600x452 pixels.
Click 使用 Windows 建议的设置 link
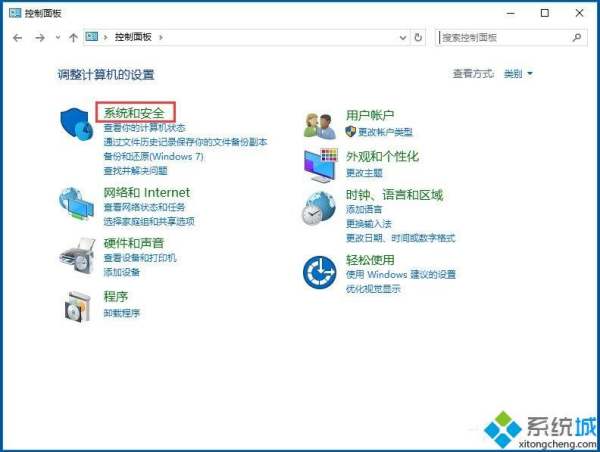tap(401, 274)
